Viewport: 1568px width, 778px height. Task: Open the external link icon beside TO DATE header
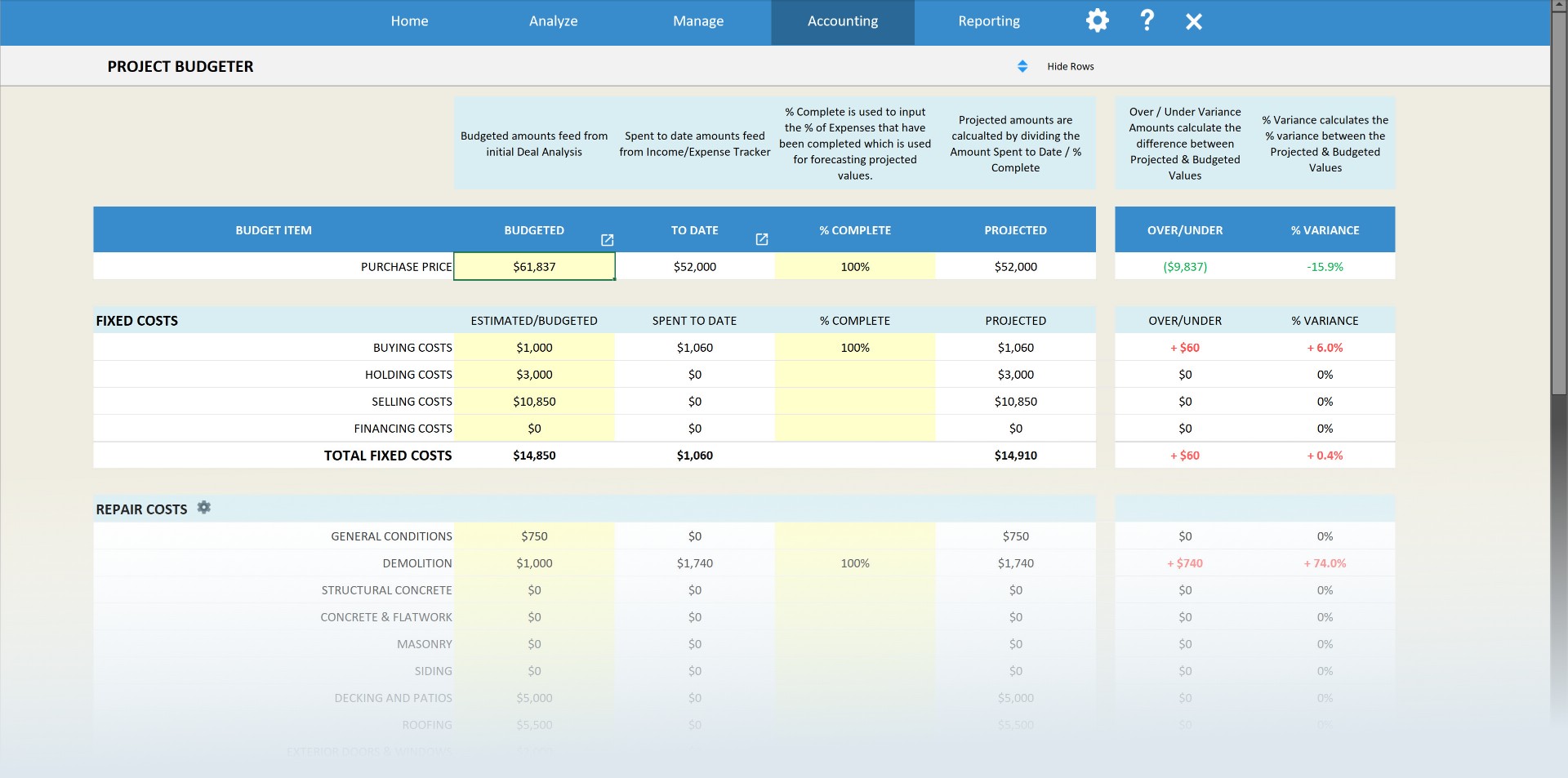[761, 240]
